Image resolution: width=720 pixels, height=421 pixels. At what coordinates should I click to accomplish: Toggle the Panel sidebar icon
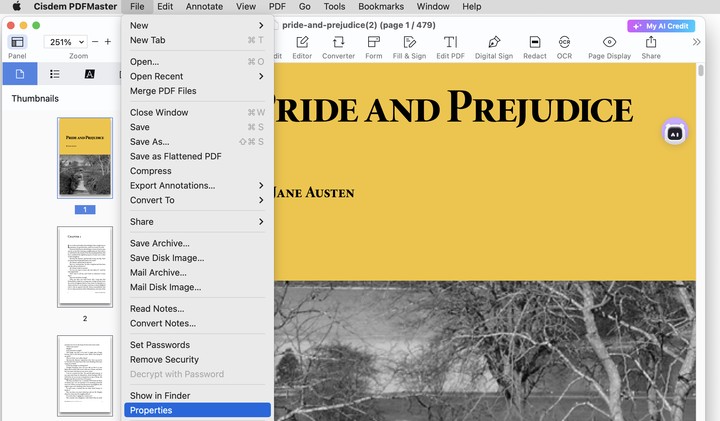pyautogui.click(x=17, y=42)
